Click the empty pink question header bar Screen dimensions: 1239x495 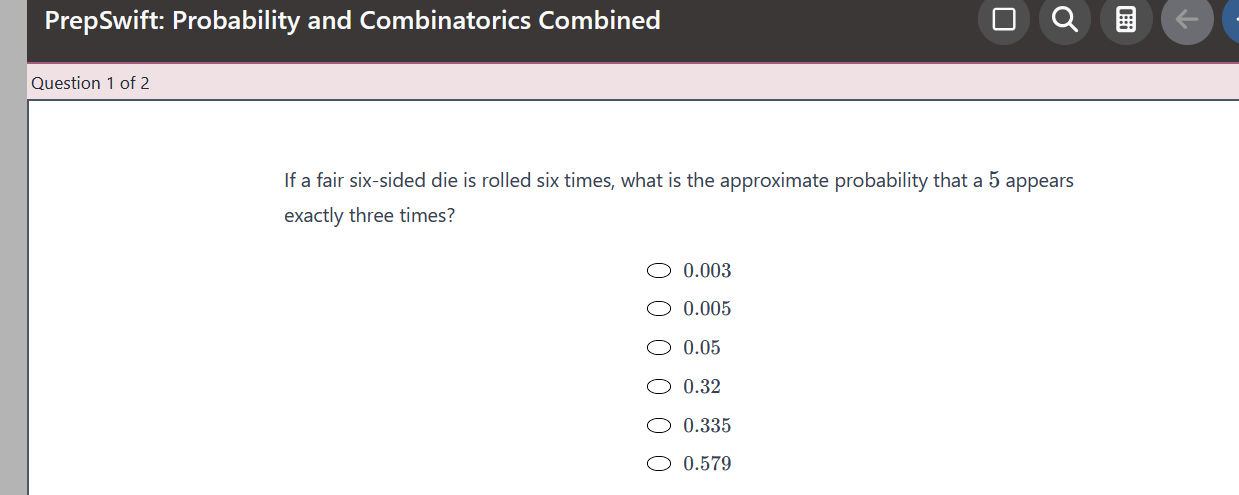[x=700, y=83]
